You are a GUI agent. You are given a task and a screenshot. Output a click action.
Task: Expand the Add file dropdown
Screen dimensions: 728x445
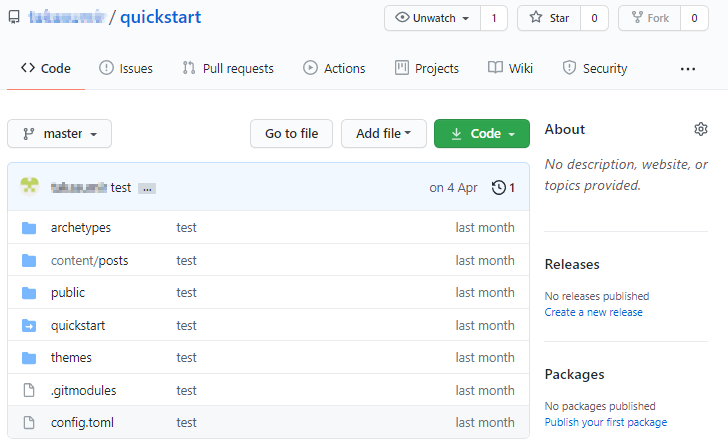click(x=384, y=134)
